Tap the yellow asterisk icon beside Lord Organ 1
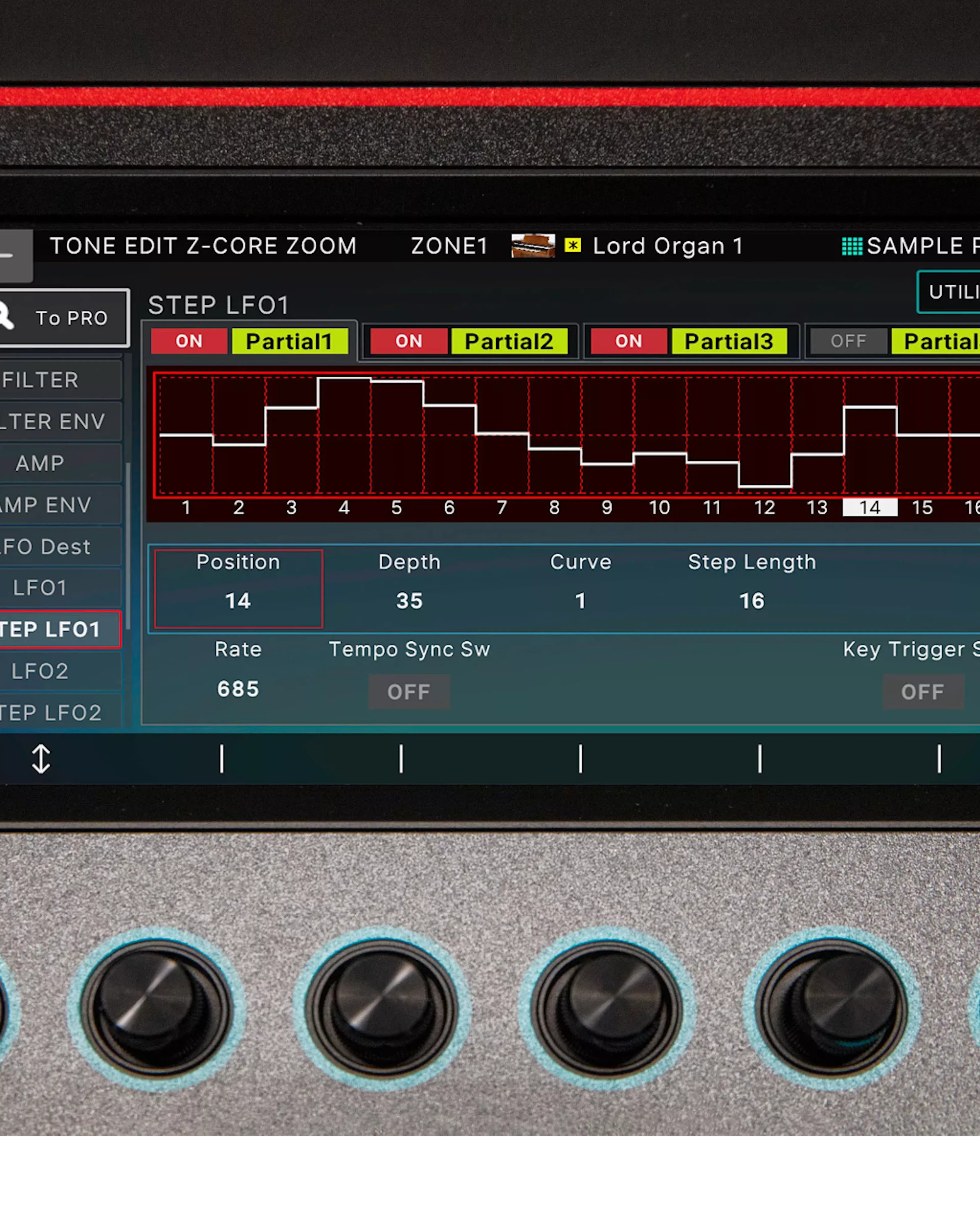Viewport: 980px width, 1225px height. (x=573, y=246)
